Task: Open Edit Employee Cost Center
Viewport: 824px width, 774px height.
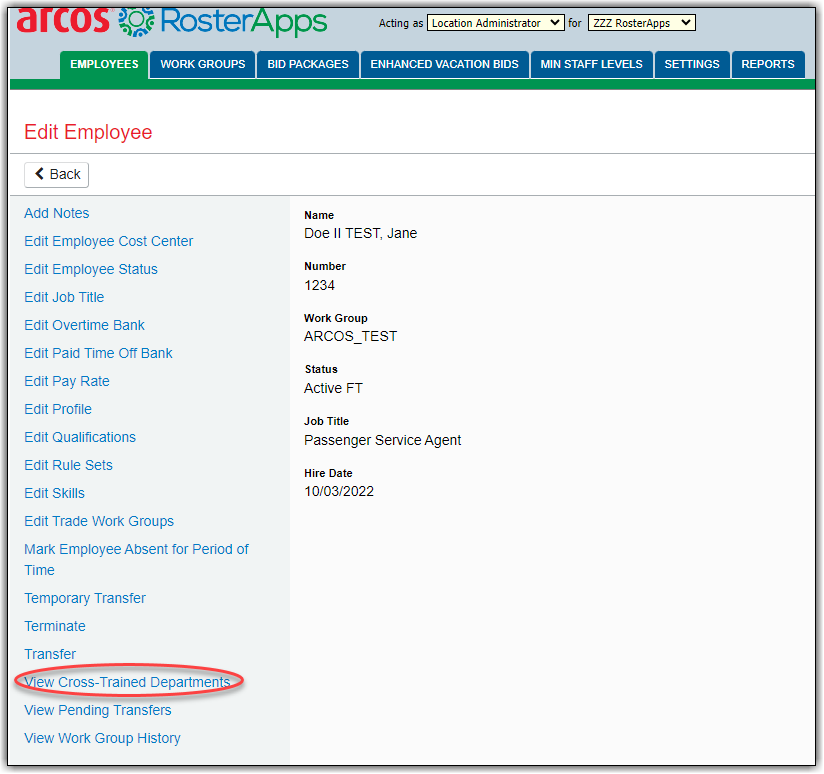Action: 109,241
